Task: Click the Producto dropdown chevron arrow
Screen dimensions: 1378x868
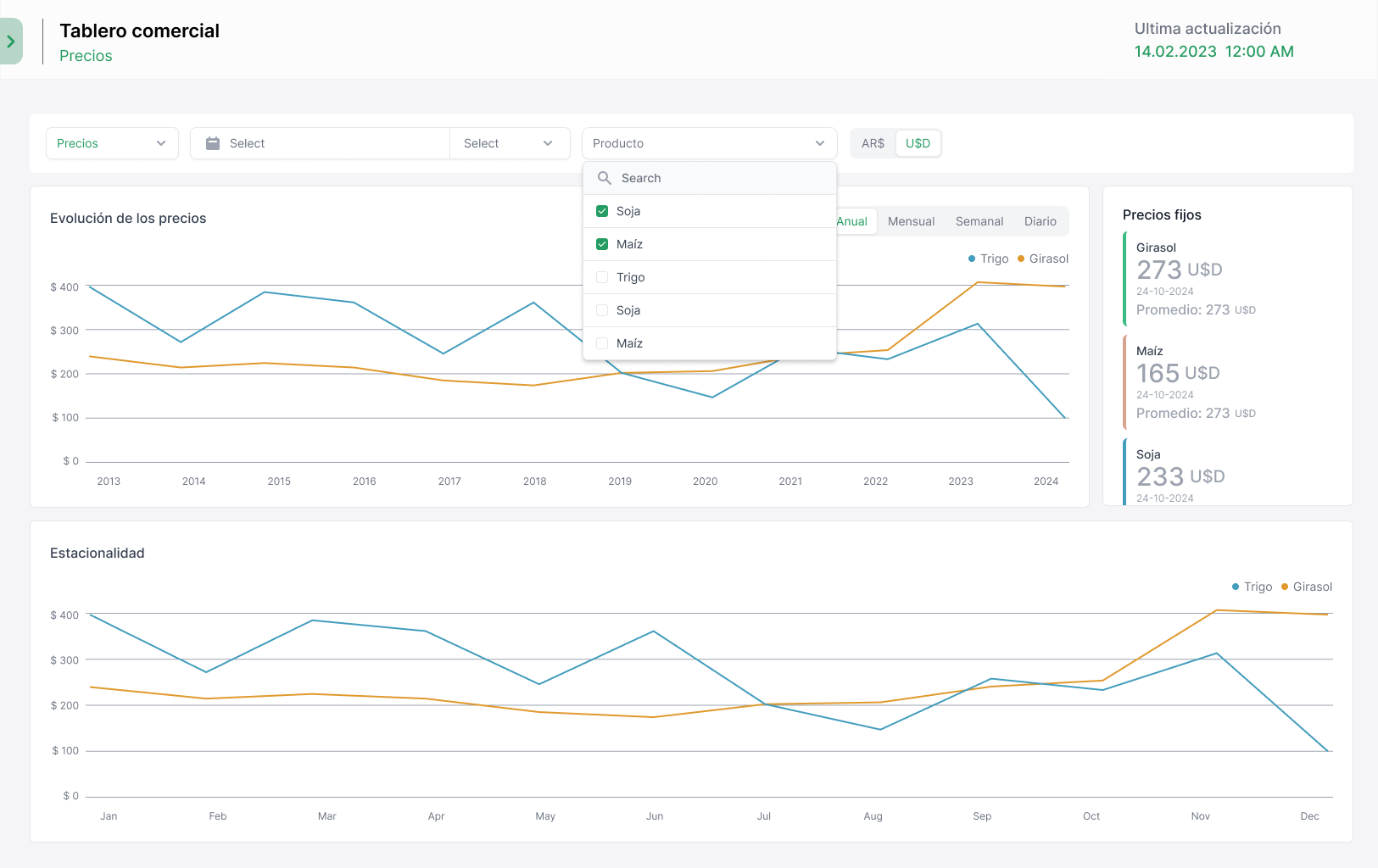Action: 820,143
